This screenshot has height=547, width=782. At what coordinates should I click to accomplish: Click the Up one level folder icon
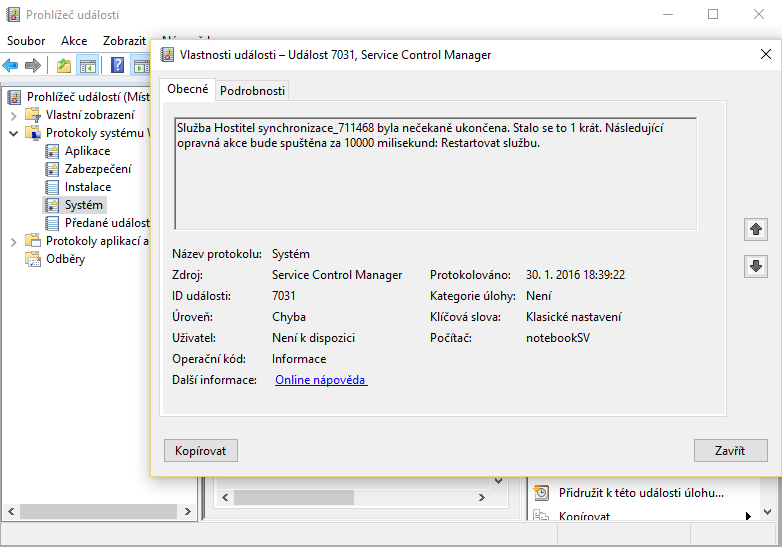tap(64, 65)
